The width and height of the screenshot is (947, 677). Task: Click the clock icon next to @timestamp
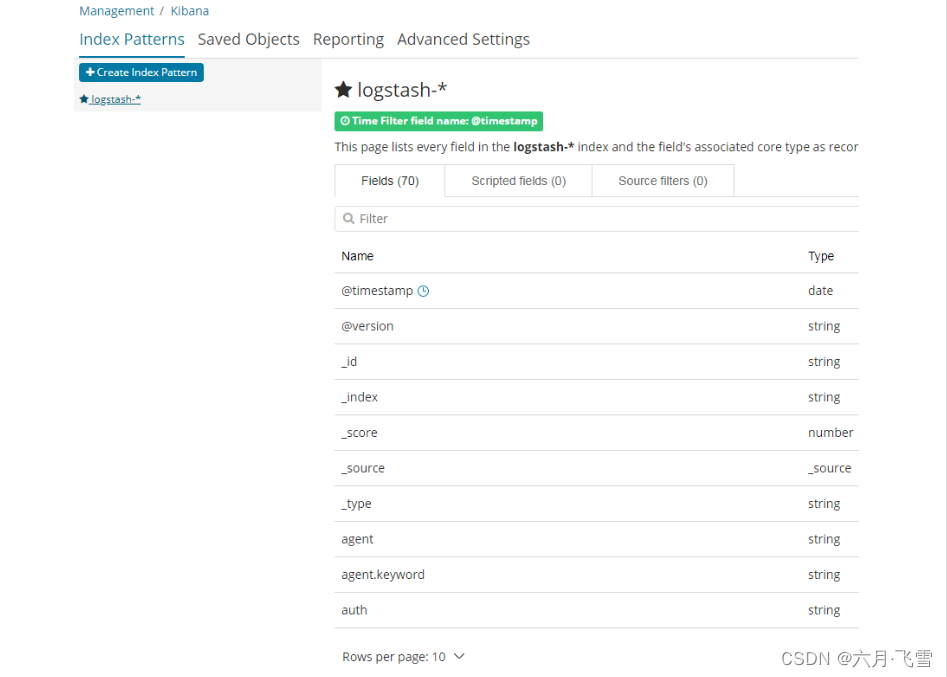[423, 291]
